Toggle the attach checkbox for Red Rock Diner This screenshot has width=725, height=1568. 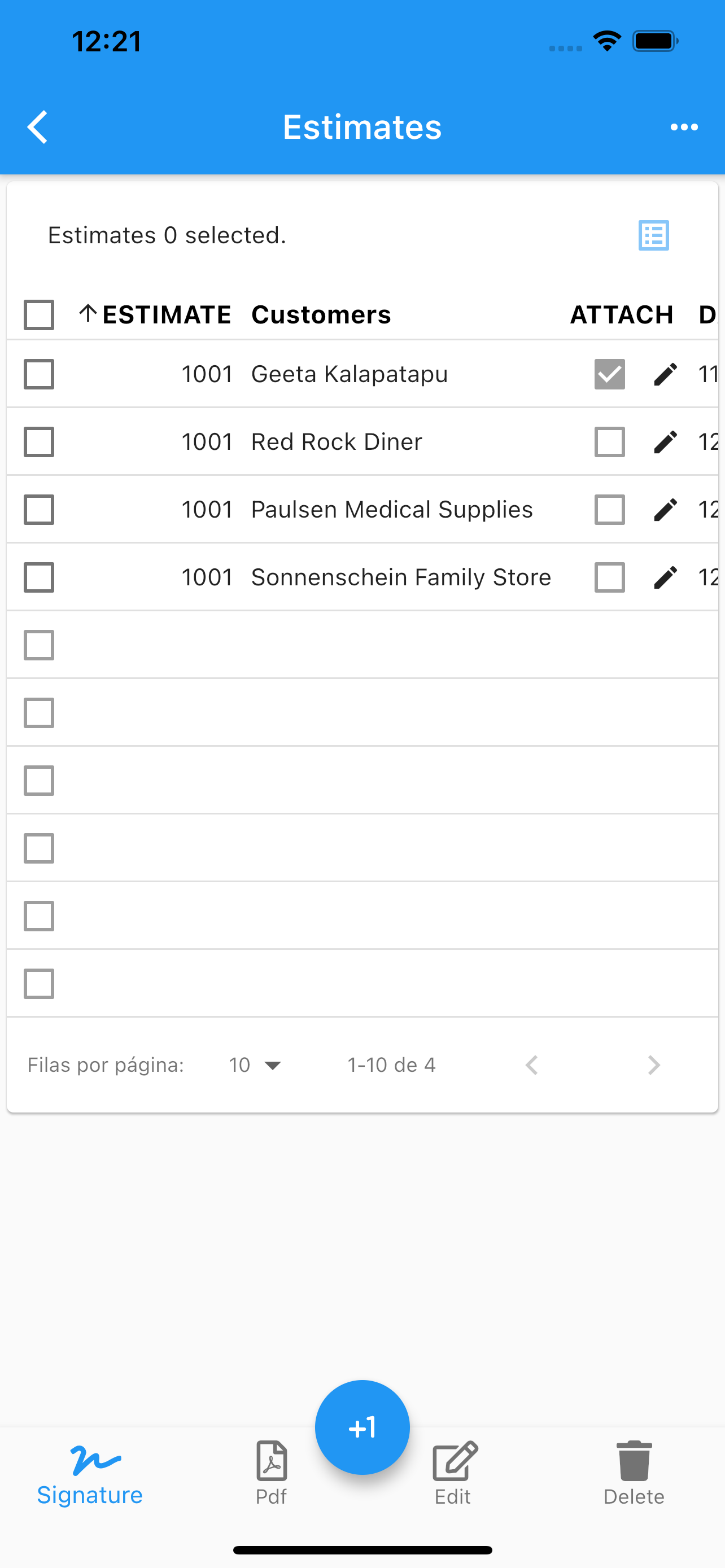tap(609, 442)
